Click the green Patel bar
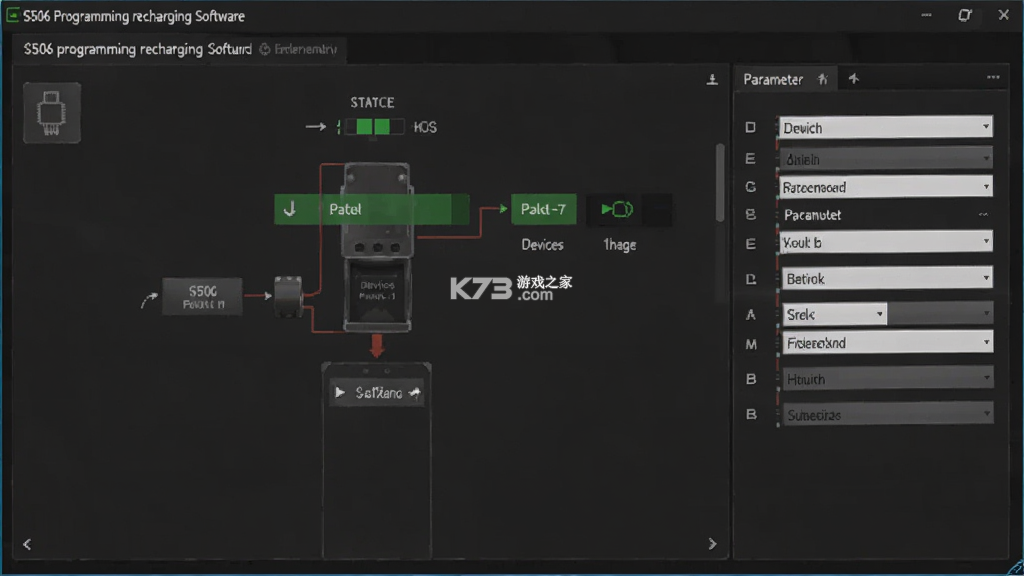 (x=372, y=209)
